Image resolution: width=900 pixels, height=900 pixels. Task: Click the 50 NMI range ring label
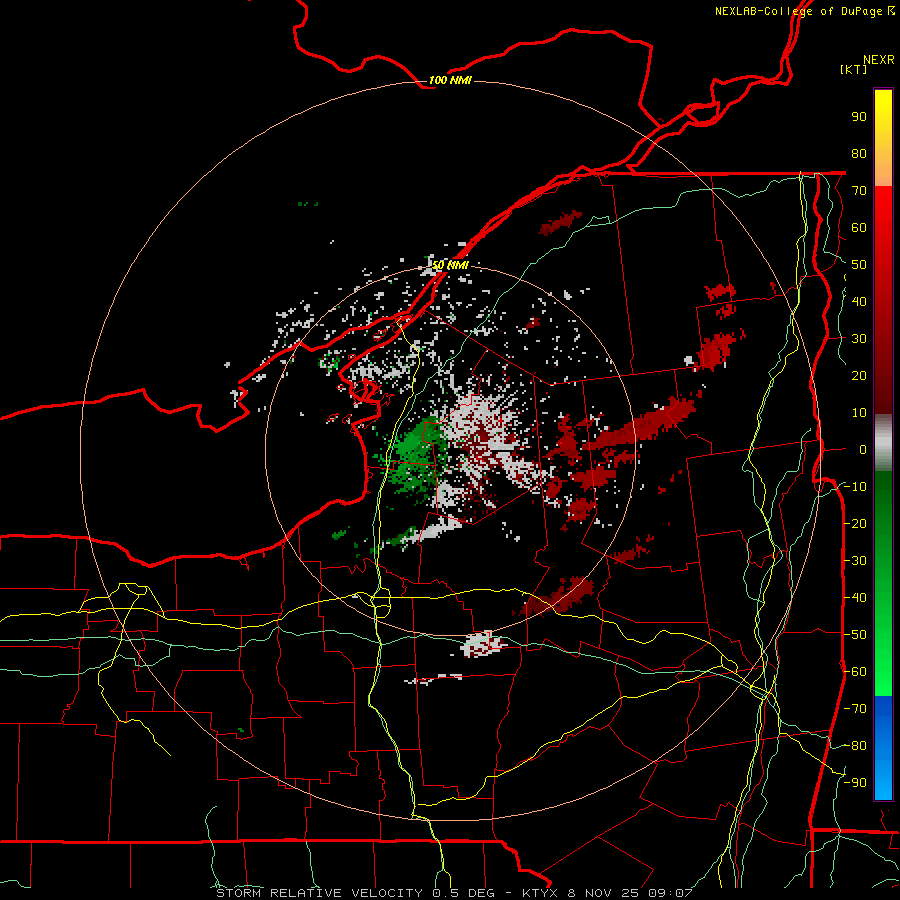tap(451, 265)
